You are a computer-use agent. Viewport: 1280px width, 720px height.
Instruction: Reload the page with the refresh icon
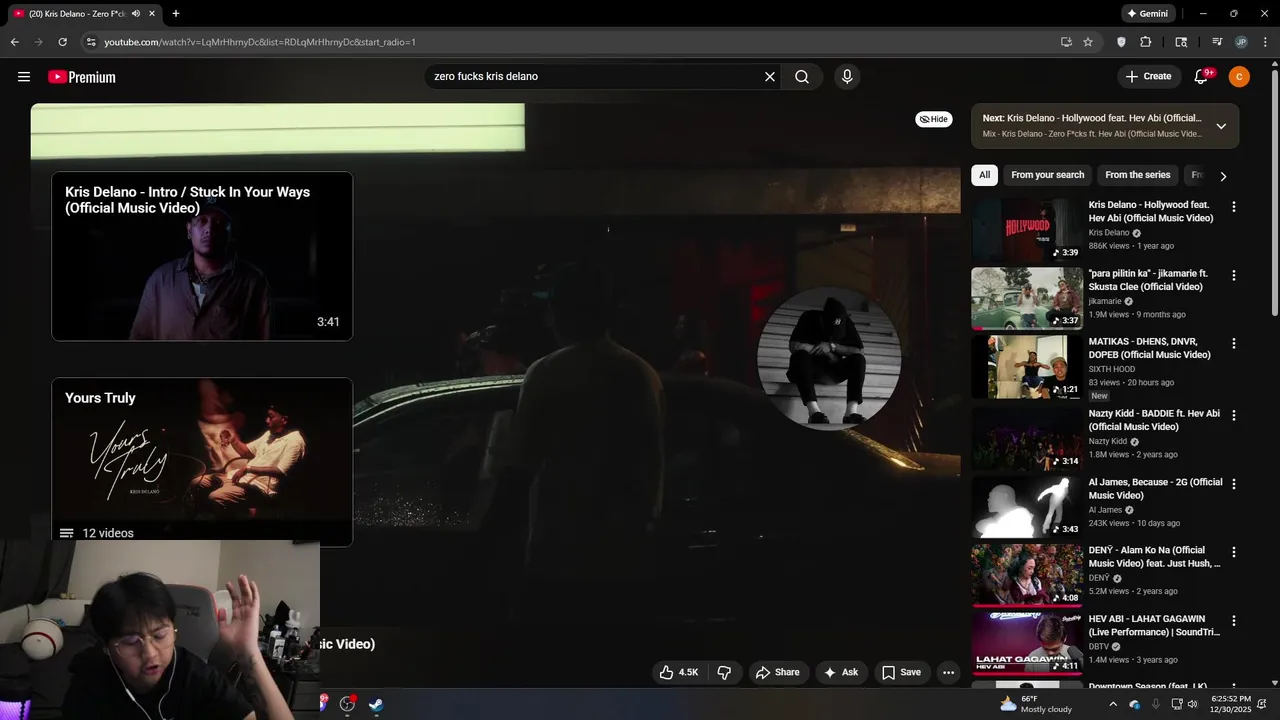62,42
